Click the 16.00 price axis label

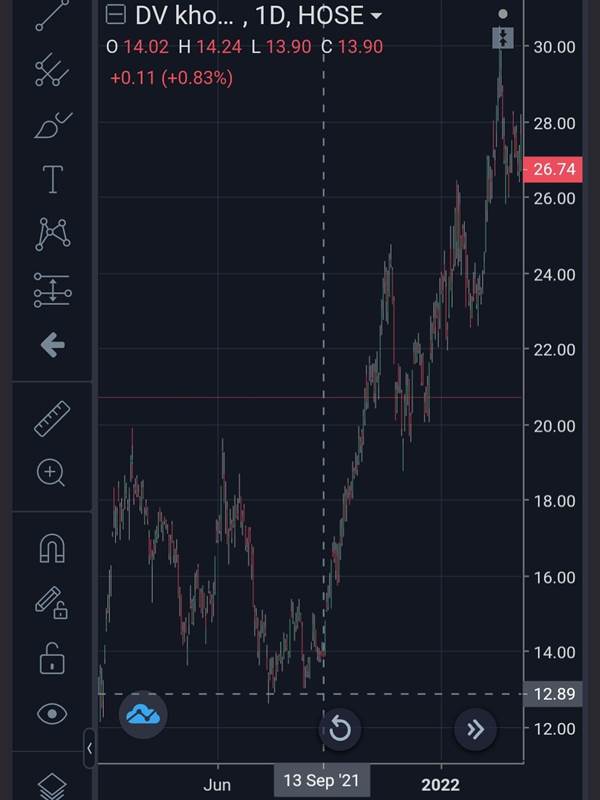554,577
